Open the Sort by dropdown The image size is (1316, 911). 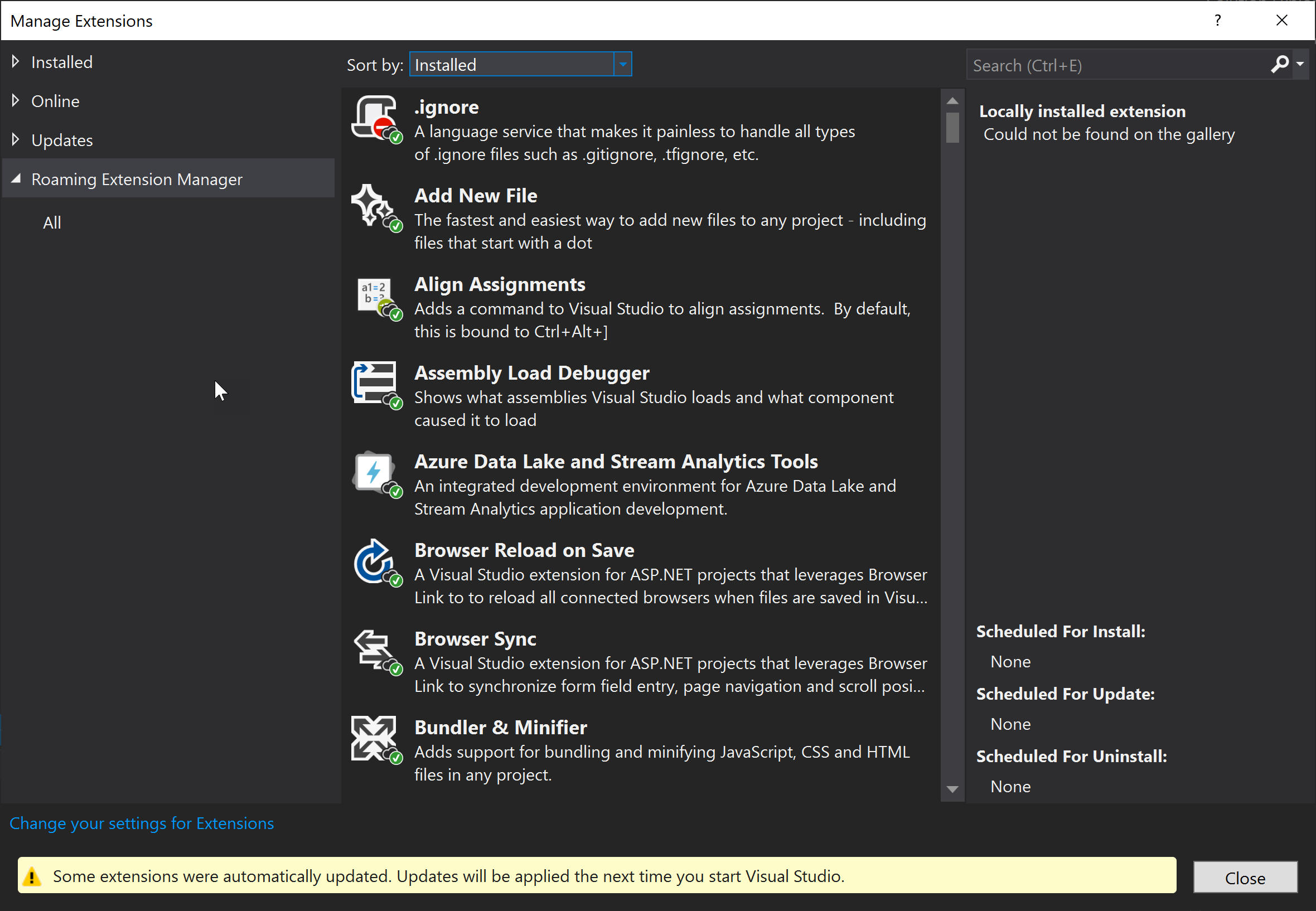[x=623, y=65]
